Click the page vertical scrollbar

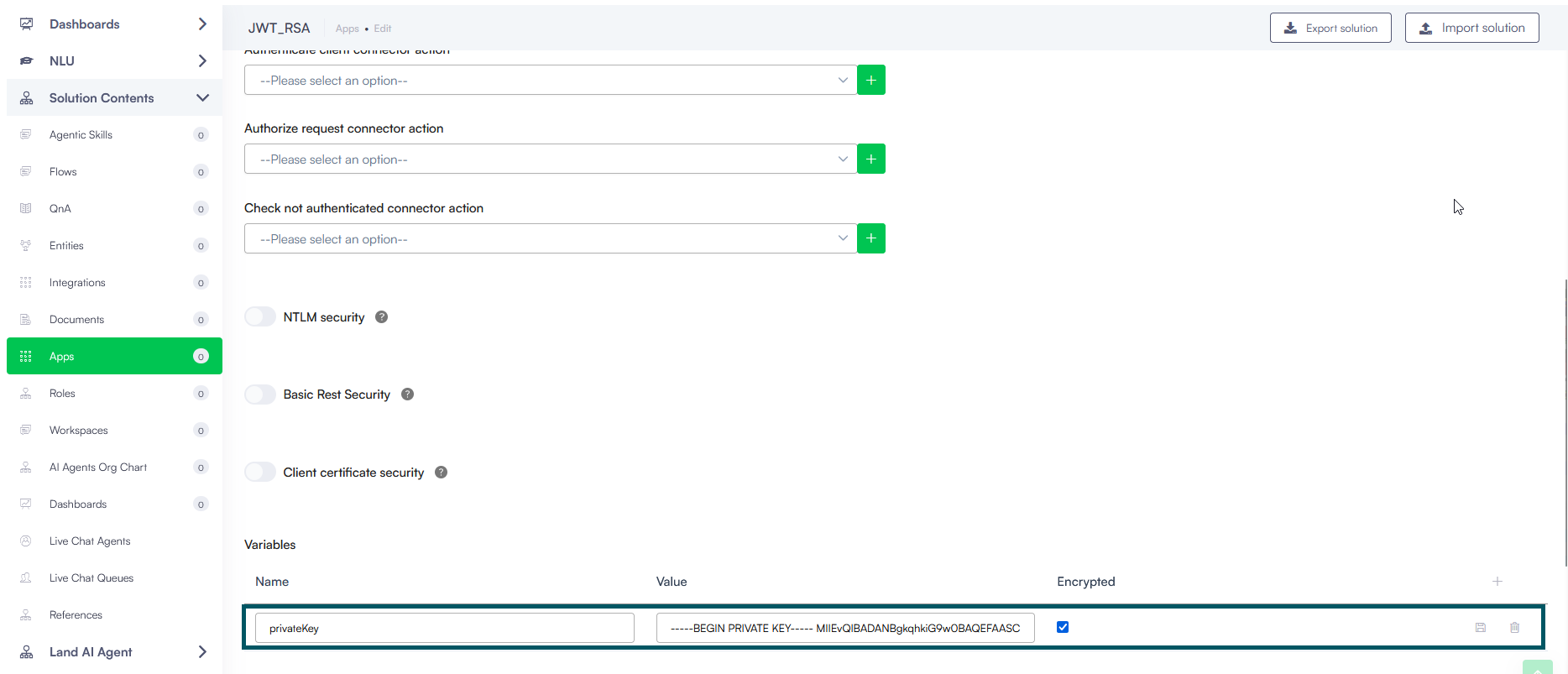1565,423
